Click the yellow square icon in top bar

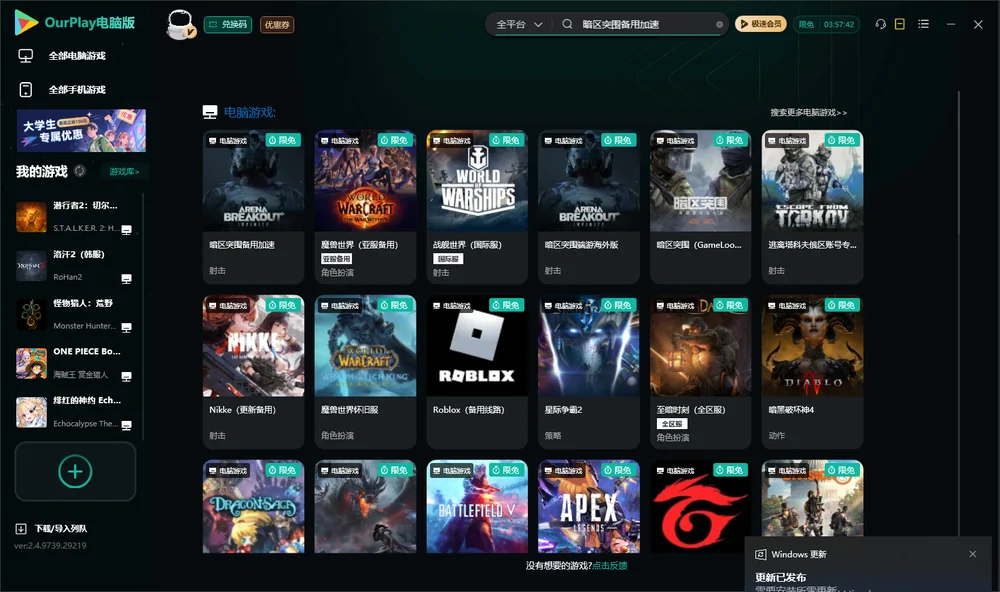[x=900, y=24]
